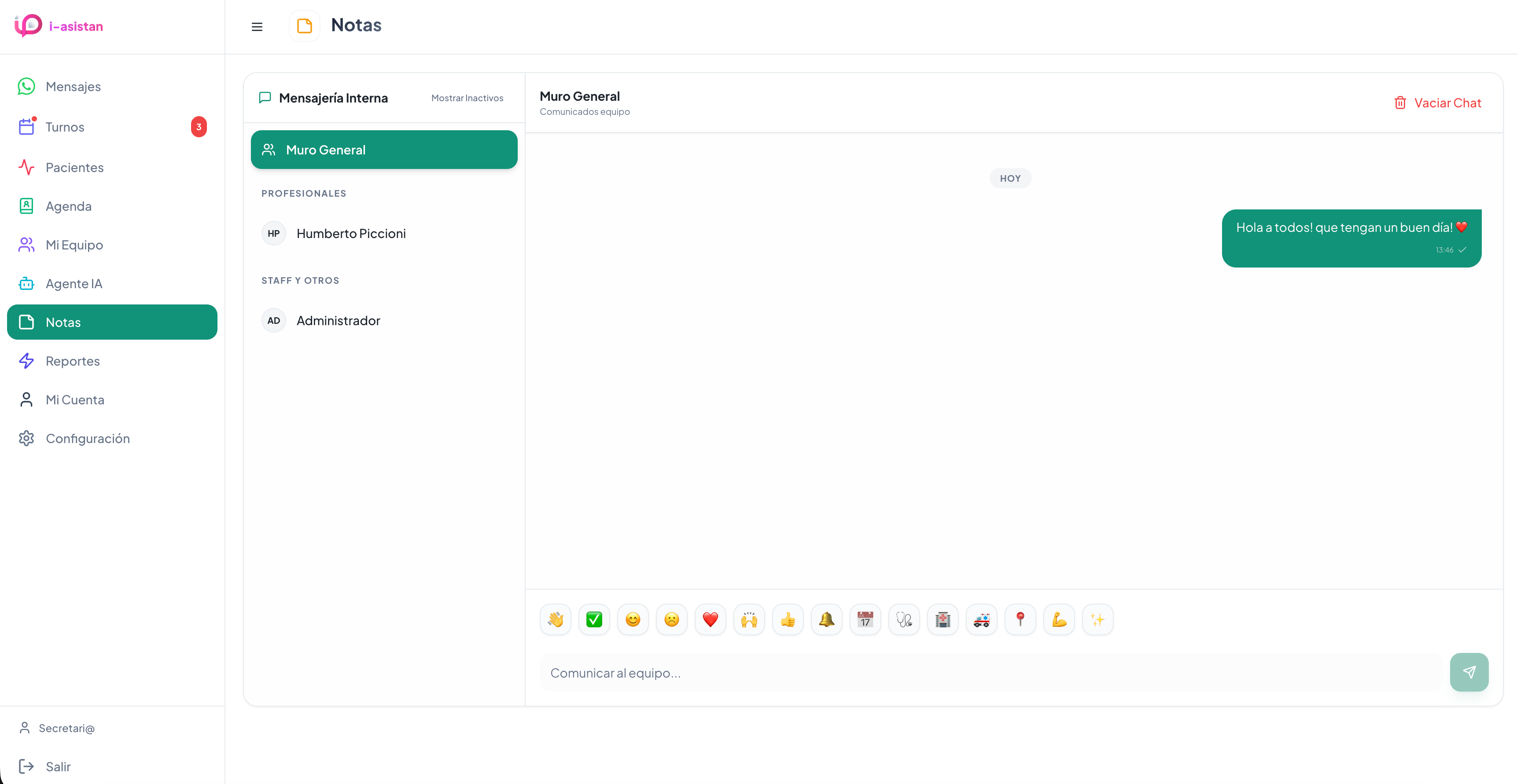Click the STAFF Y OTROS section label

[300, 281]
